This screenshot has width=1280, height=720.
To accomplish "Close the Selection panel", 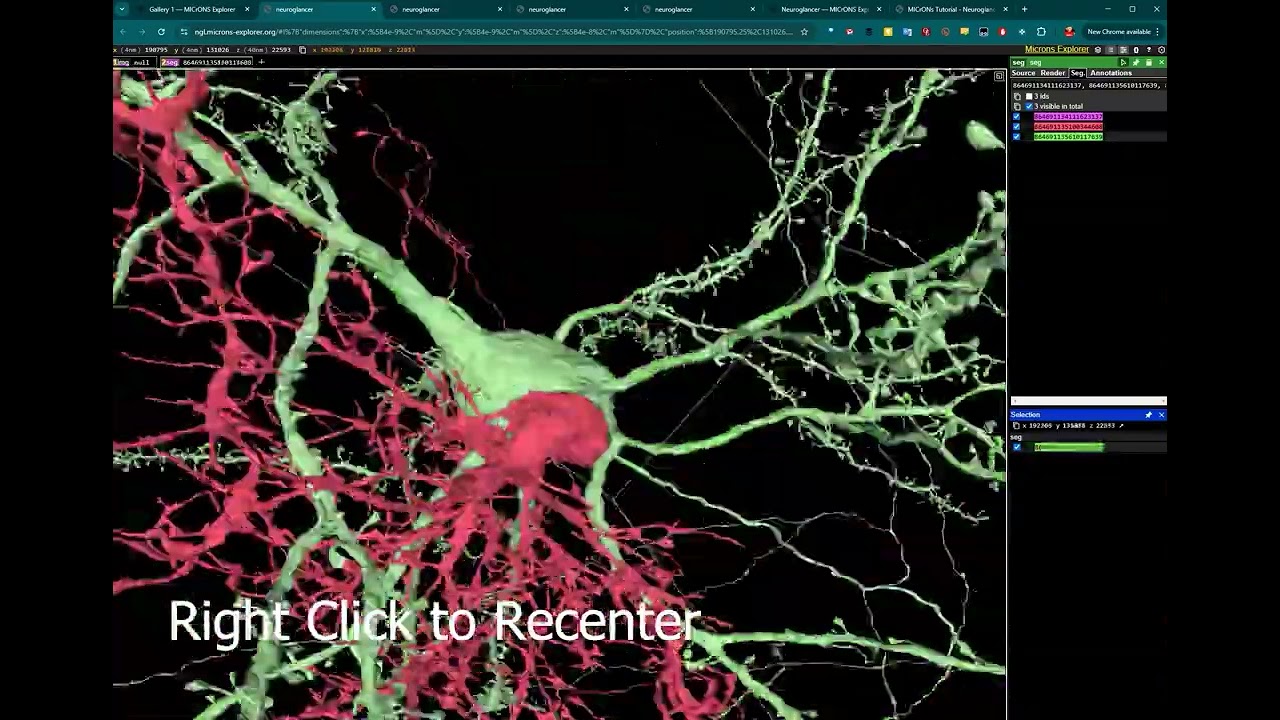I will [x=1161, y=415].
